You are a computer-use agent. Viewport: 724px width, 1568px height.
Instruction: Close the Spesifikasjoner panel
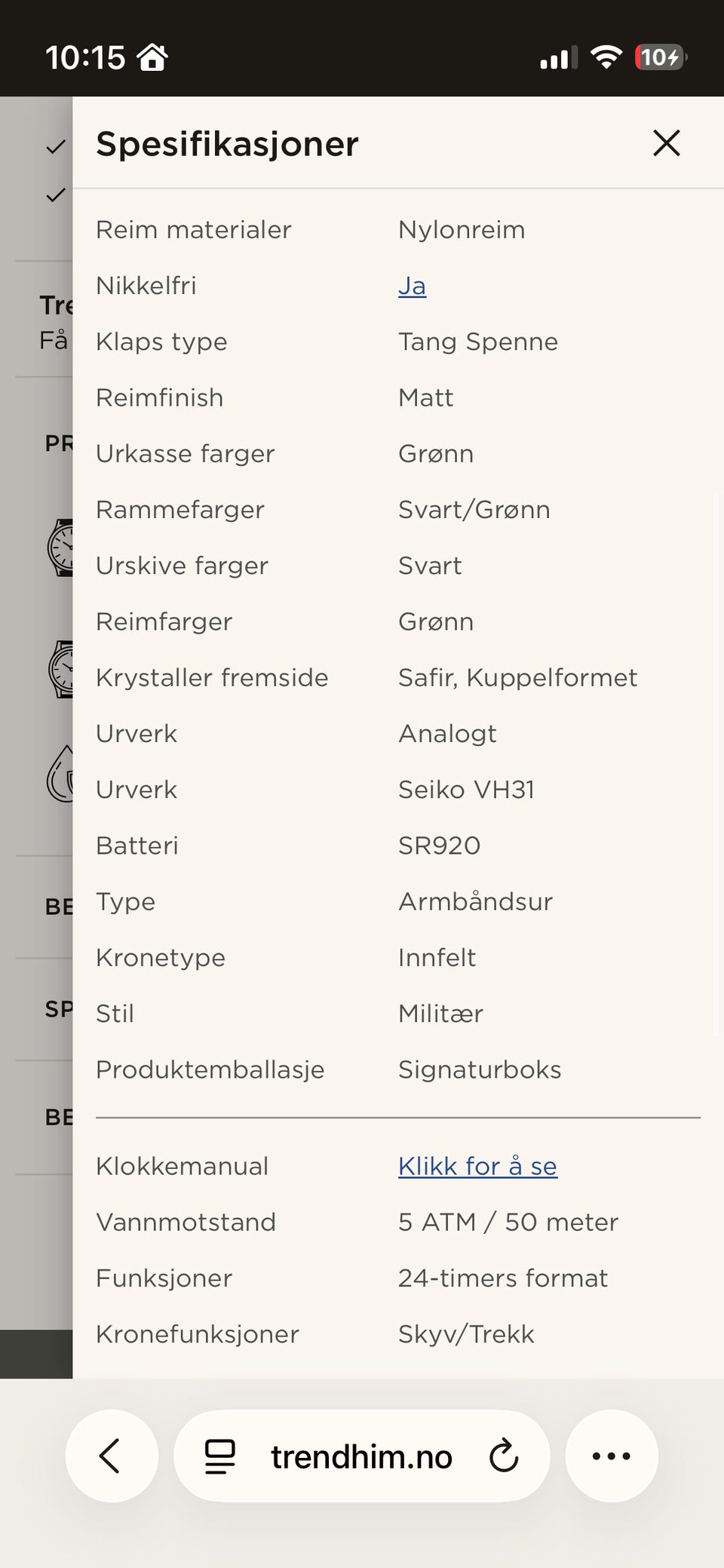click(667, 143)
